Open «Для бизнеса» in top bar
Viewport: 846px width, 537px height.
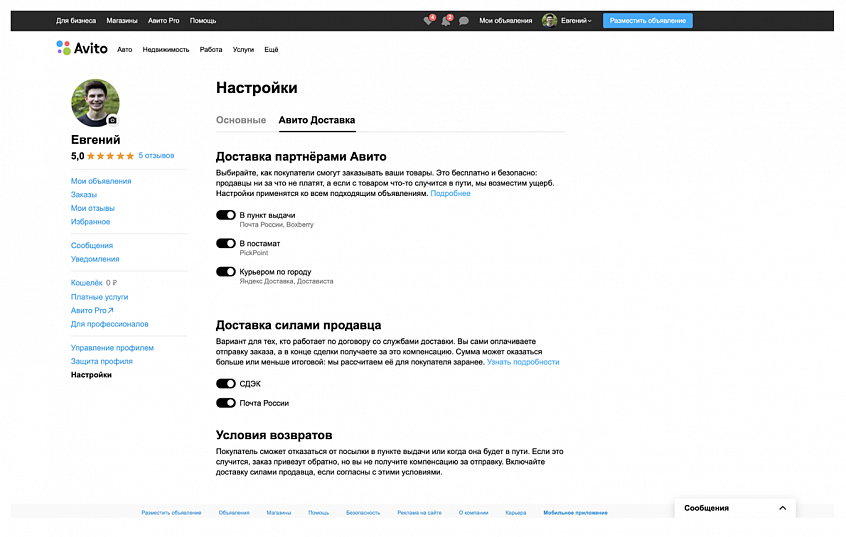tap(76, 21)
